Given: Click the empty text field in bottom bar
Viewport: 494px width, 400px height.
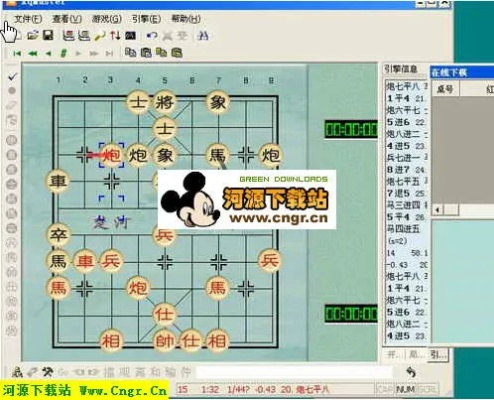Looking at the screenshot, I should pyautogui.click(x=295, y=372).
